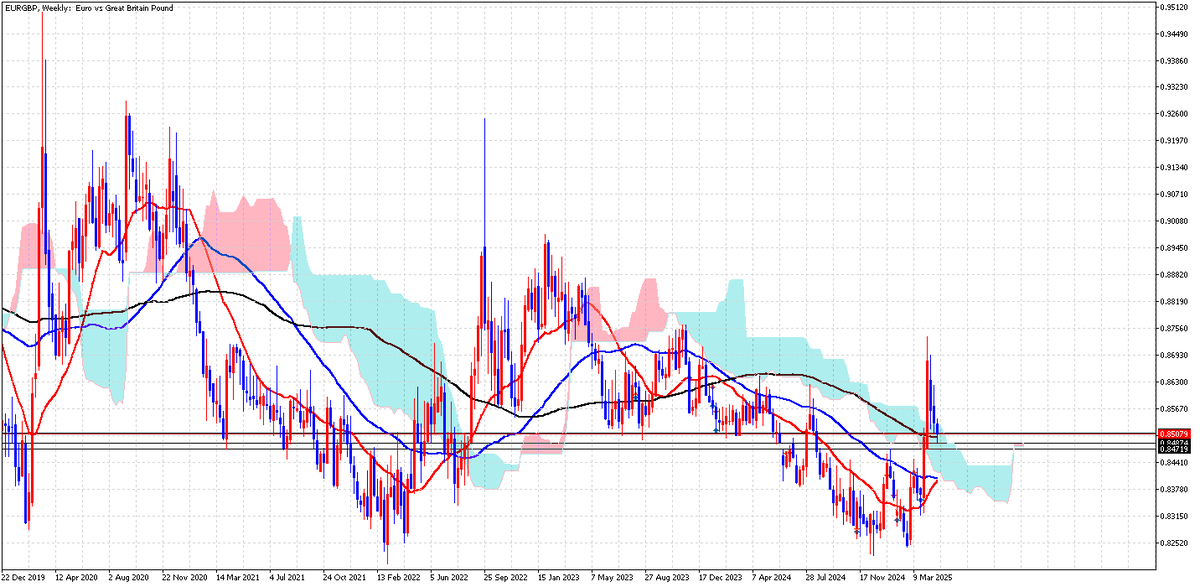
Task: Click the price axis label 0.86300
Action: click(x=1175, y=382)
